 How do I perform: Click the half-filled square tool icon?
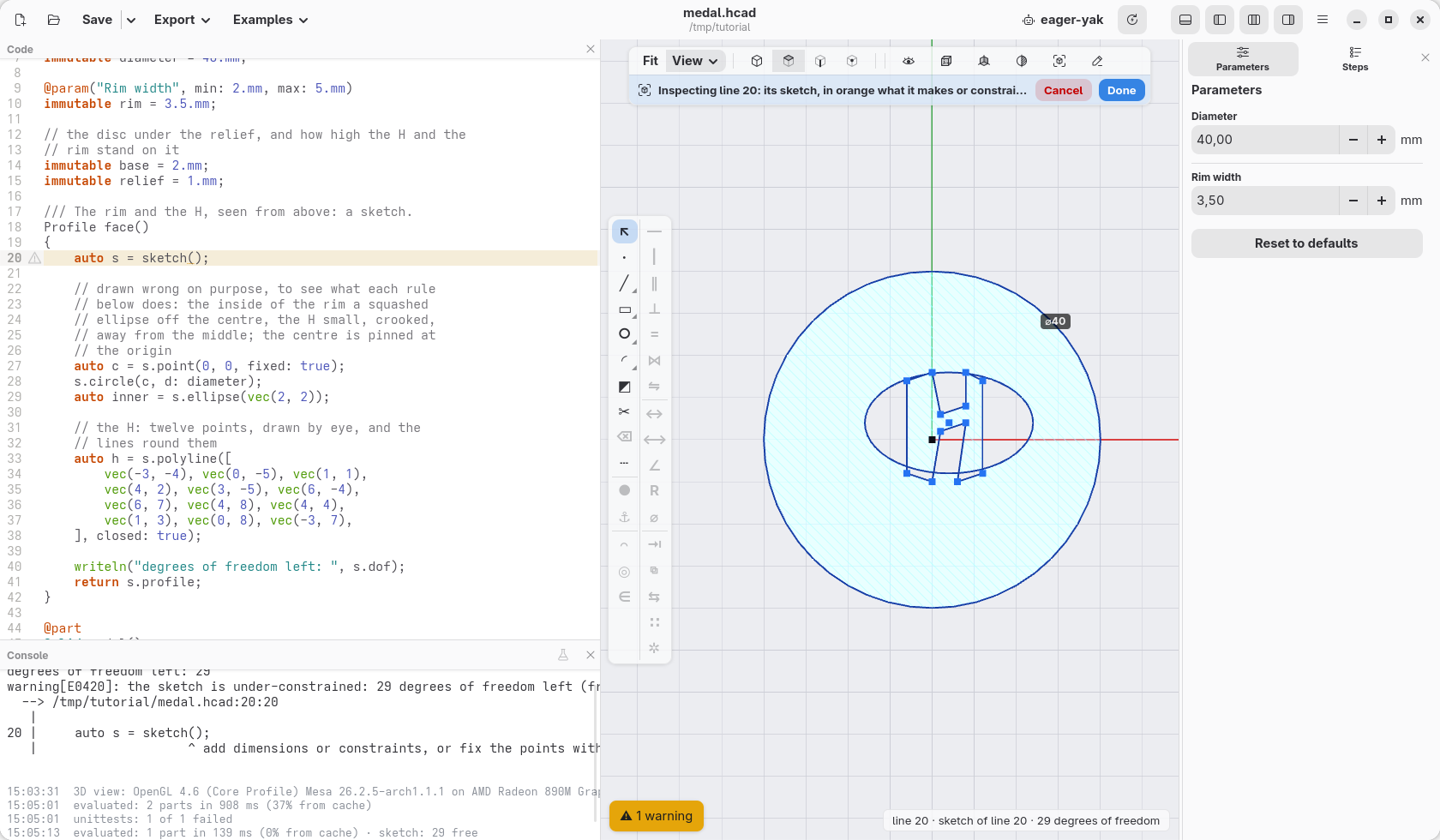(x=624, y=387)
